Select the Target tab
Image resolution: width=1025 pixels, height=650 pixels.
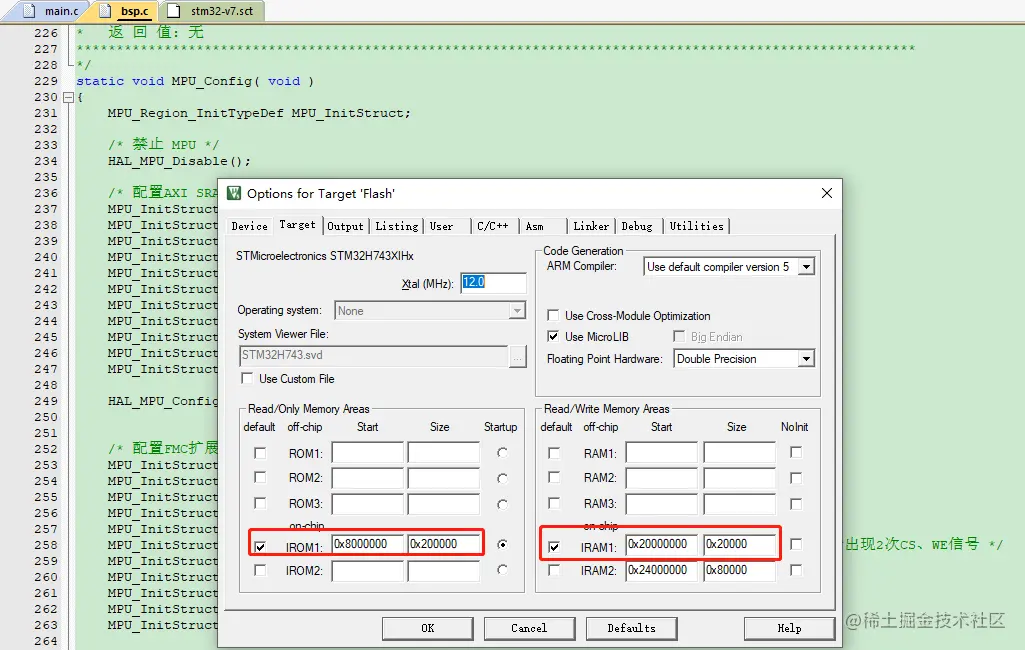click(297, 225)
